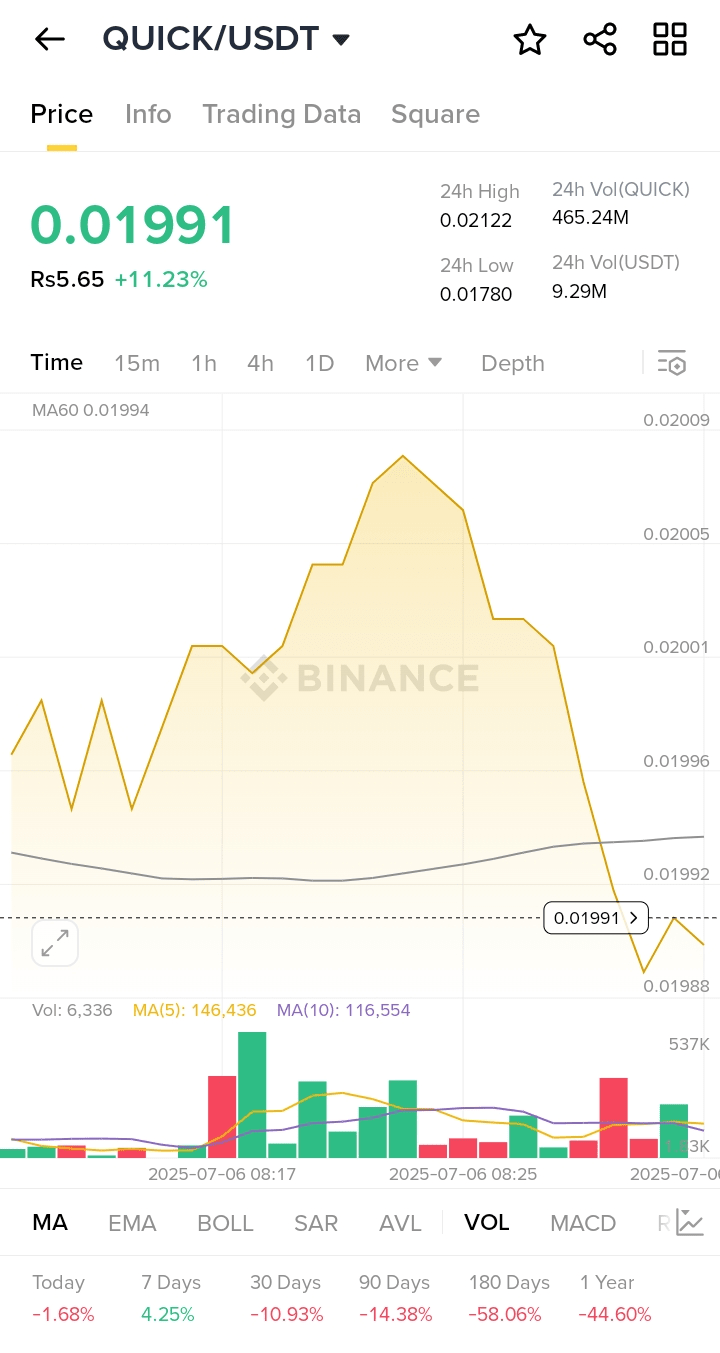Toggle the VOL indicator
The height and width of the screenshot is (1353, 720).
click(486, 1223)
